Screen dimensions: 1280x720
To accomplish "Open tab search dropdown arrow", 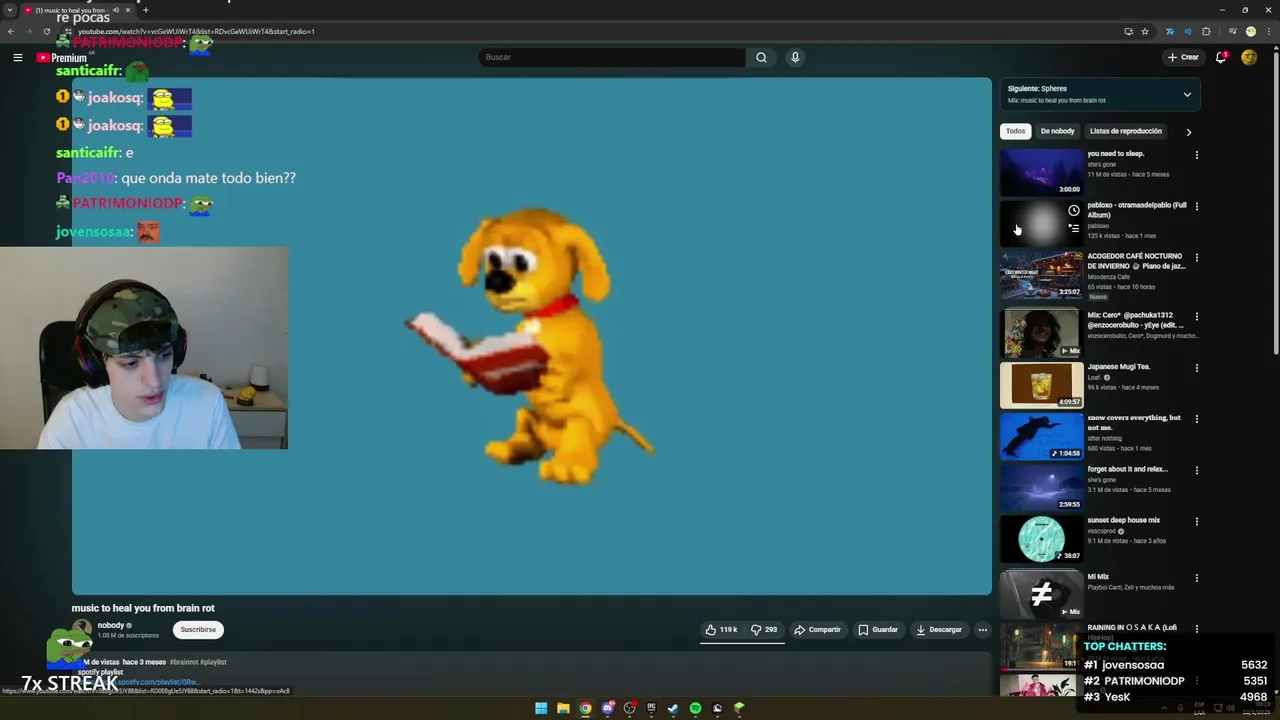I will tap(10, 10).
